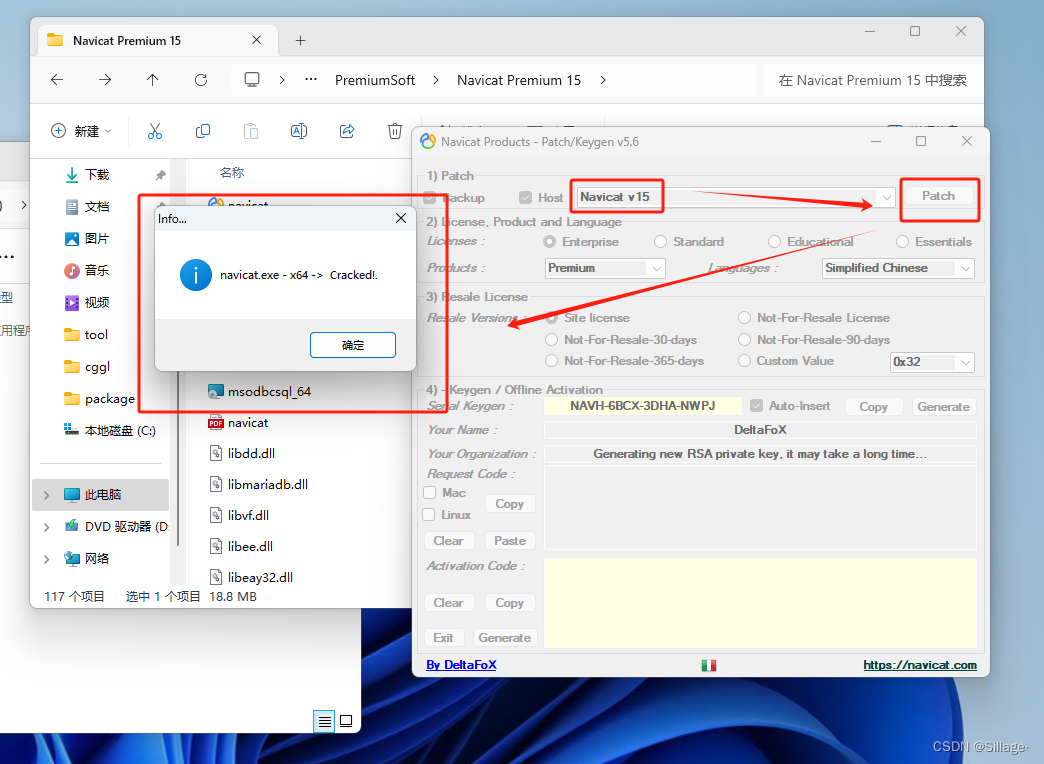
Task: Click the PremiumSoft breadcrumb
Action: click(375, 80)
